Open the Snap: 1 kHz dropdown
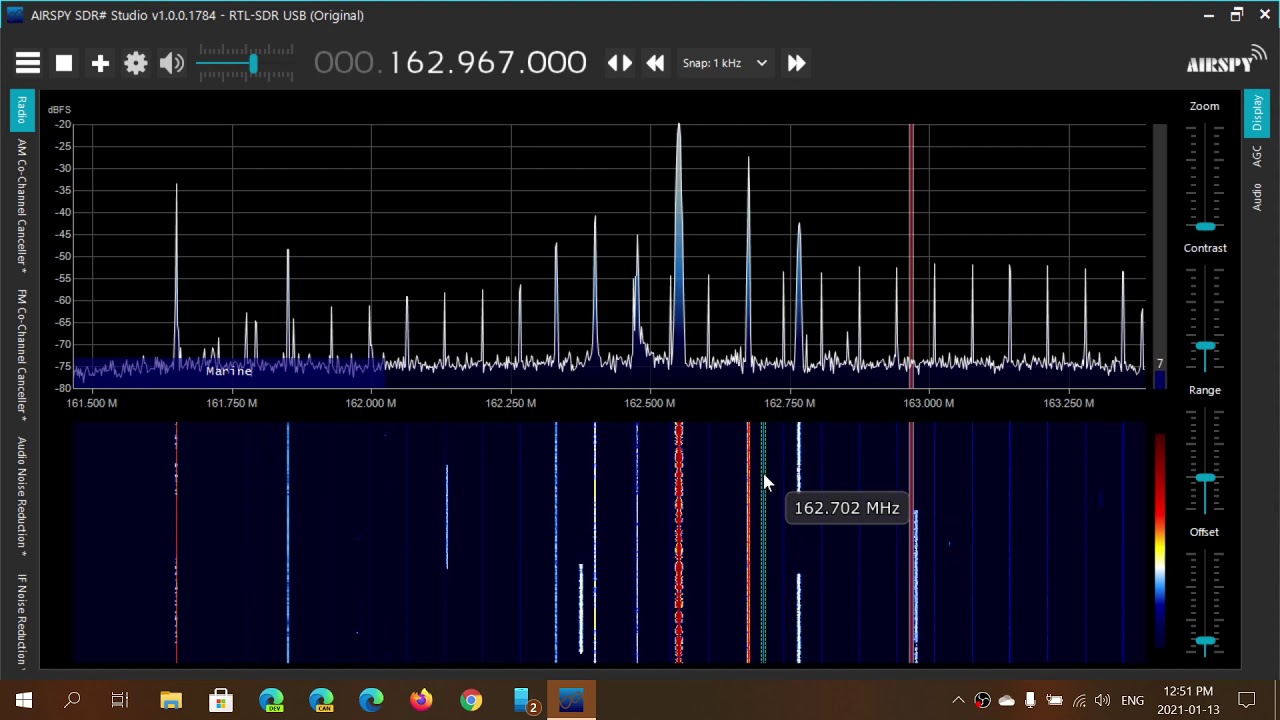 (725, 63)
